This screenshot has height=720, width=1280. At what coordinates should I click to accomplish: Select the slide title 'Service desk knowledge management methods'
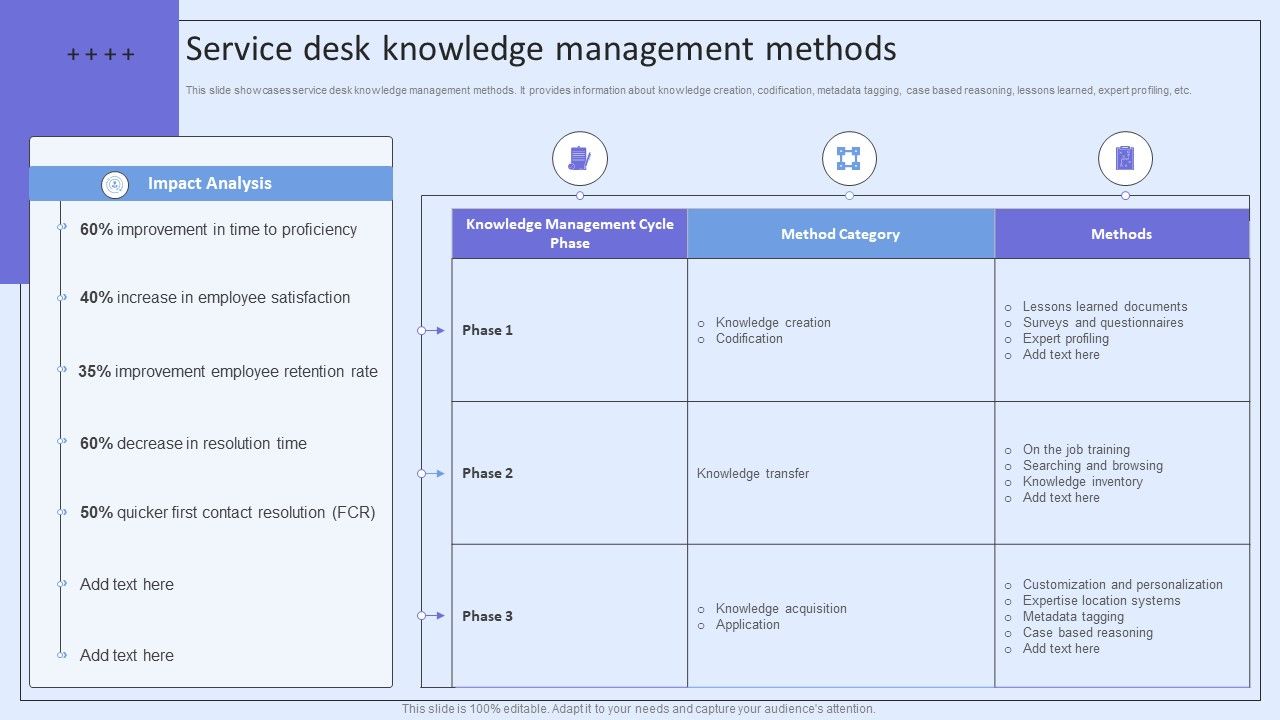pos(541,49)
